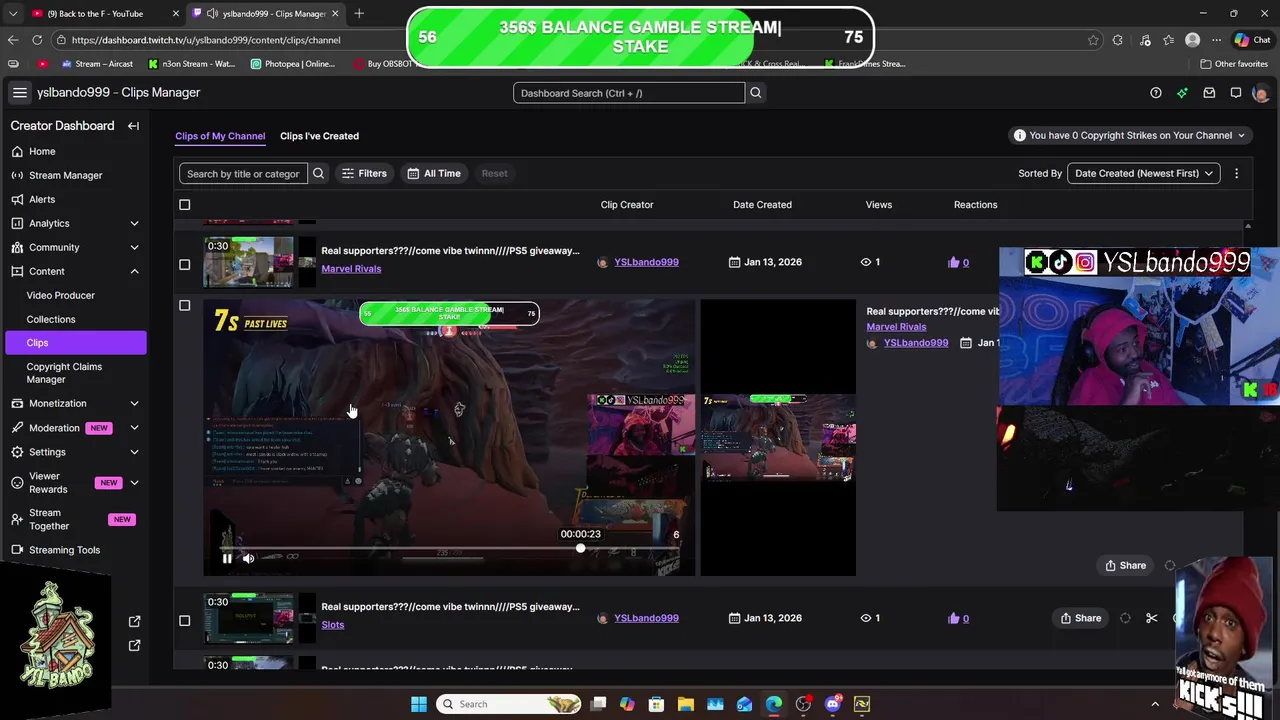
Task: Open a new browser tab
Action: [x=359, y=14]
